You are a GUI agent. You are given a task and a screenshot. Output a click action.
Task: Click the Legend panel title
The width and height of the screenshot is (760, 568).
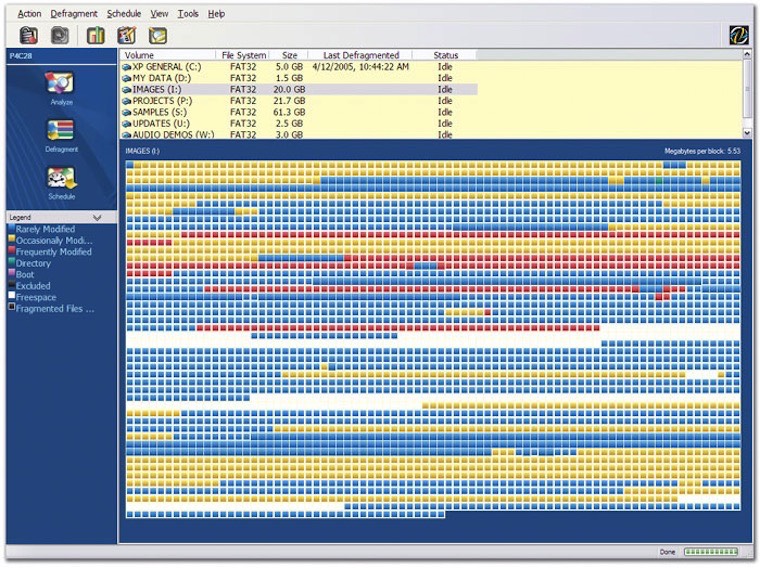20,218
